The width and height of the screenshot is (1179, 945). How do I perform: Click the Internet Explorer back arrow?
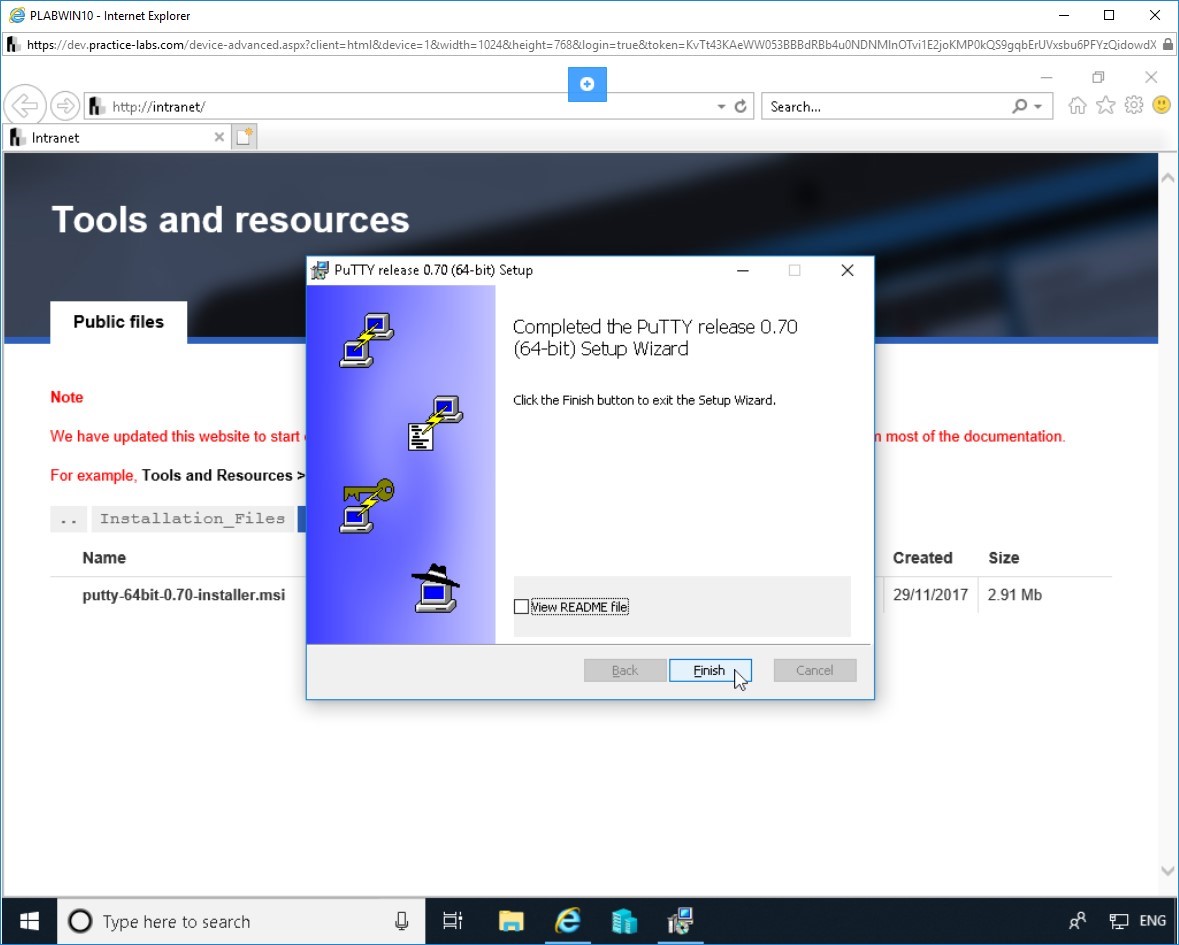click(x=25, y=106)
